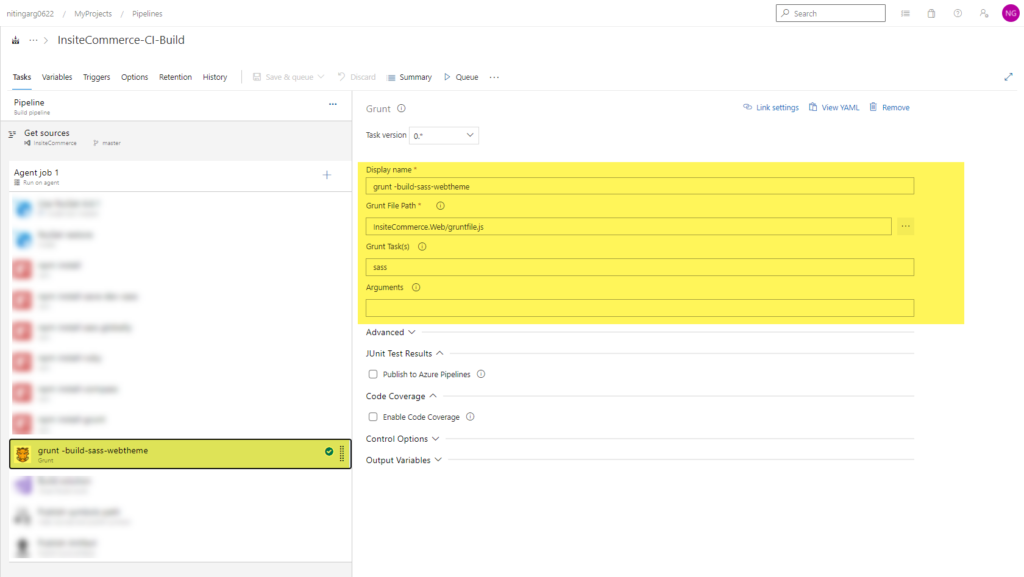The width and height of the screenshot is (1024, 577).
Task: Enable Publish to Azure Pipelines checkbox
Action: click(373, 374)
